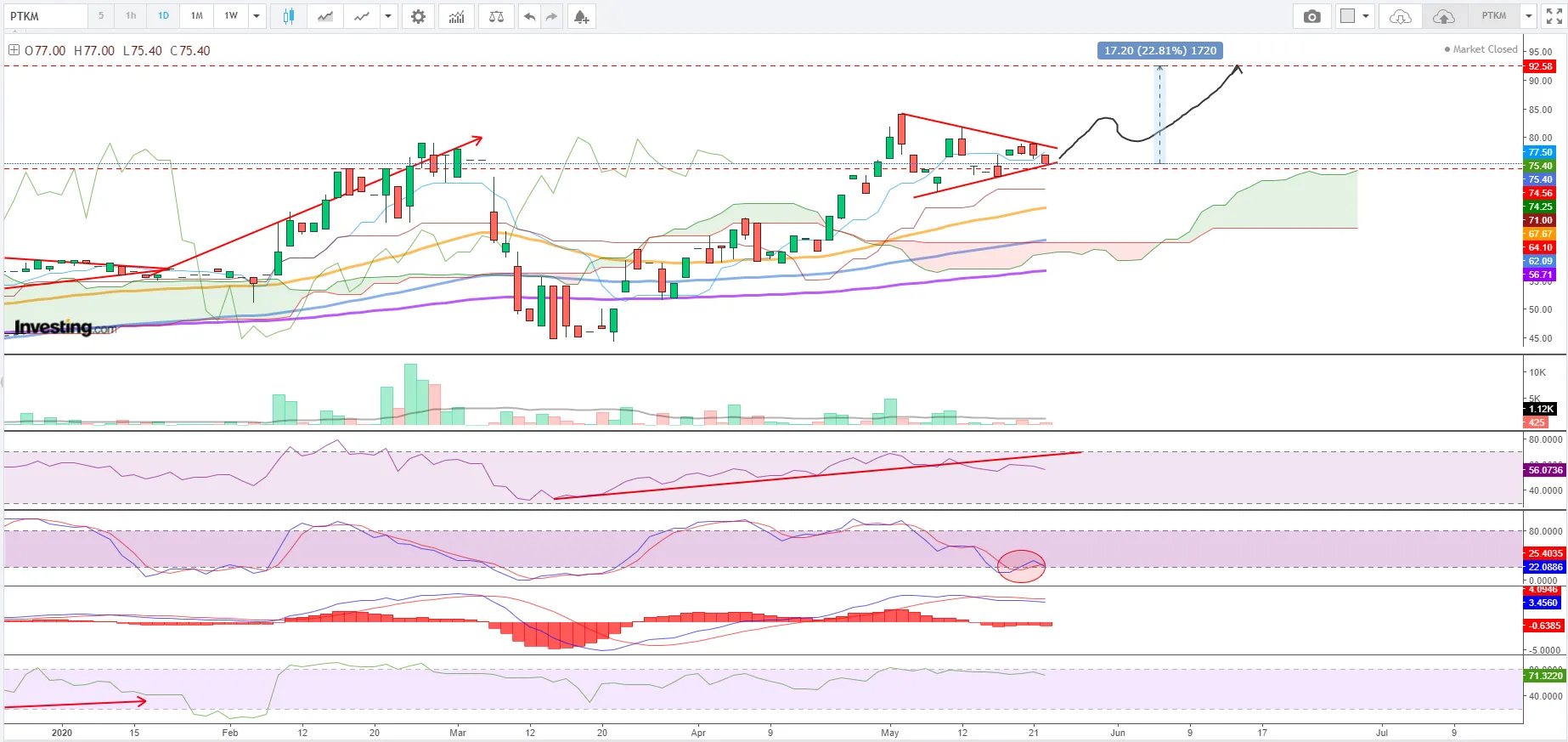Load chart from cloud
The width and height of the screenshot is (1568, 742).
coord(1401,16)
